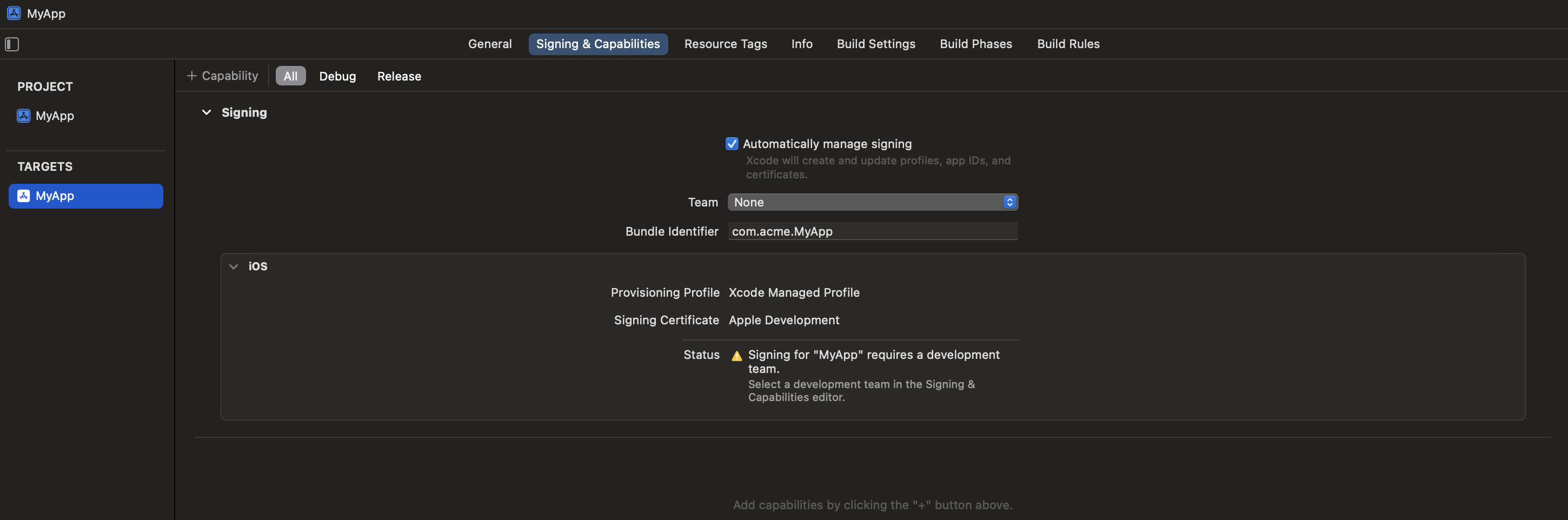Add a Capability via the button label
The width and height of the screenshot is (1568, 520).
coord(230,76)
